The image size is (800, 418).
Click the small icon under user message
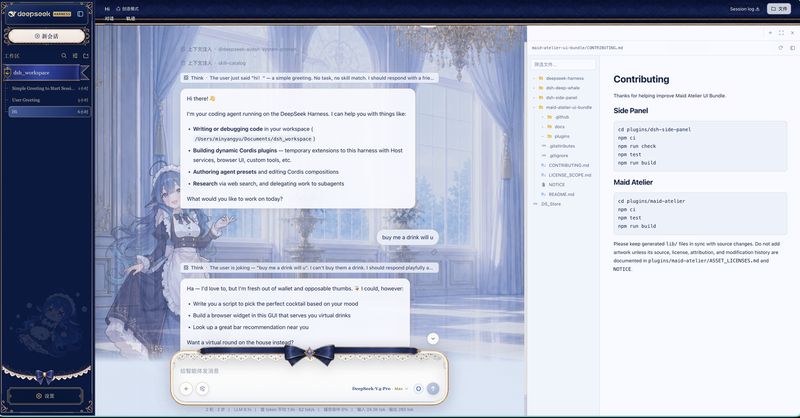pos(434,252)
